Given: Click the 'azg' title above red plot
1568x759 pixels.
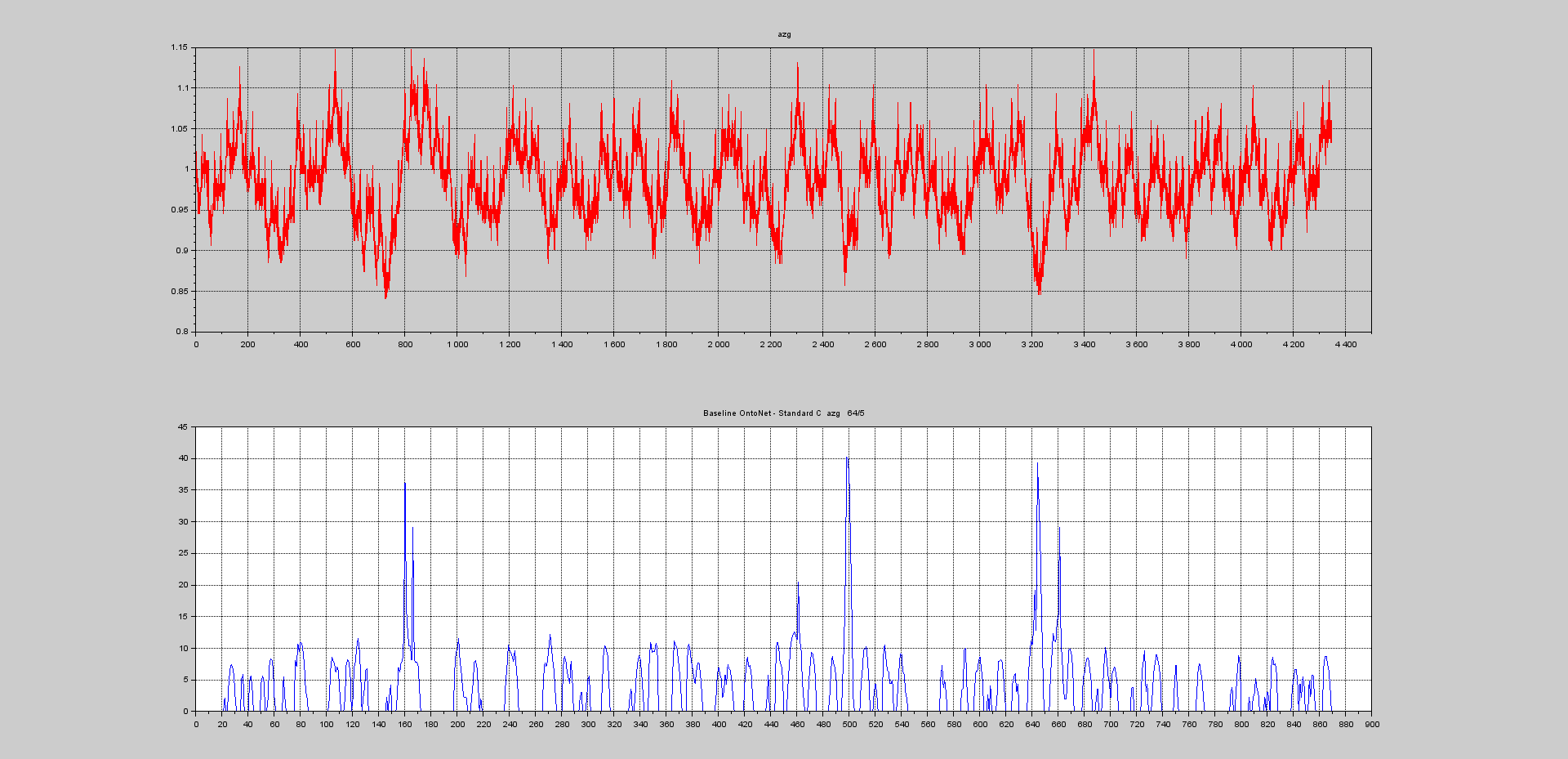Looking at the screenshot, I should click(x=784, y=34).
